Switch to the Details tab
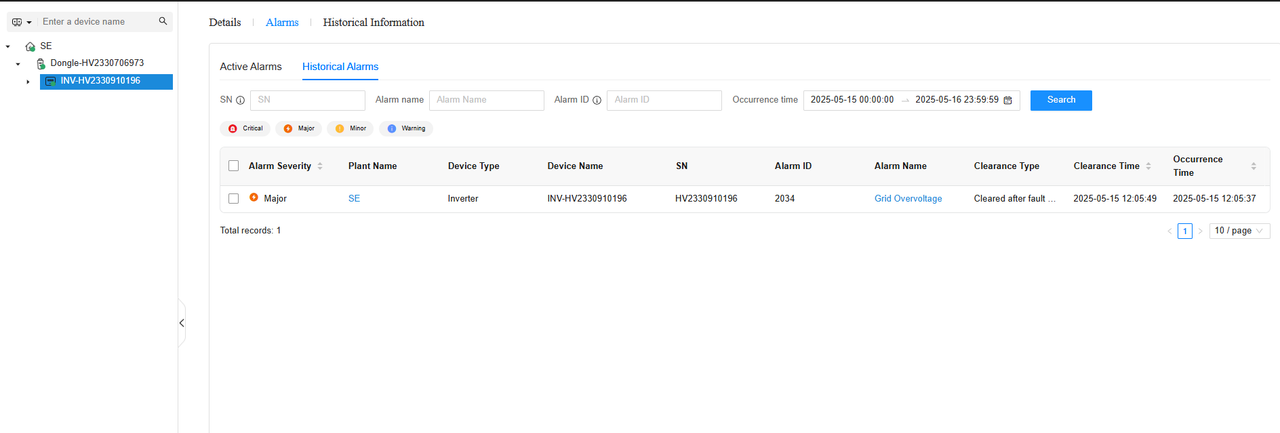This screenshot has height=433, width=1280. [225, 22]
